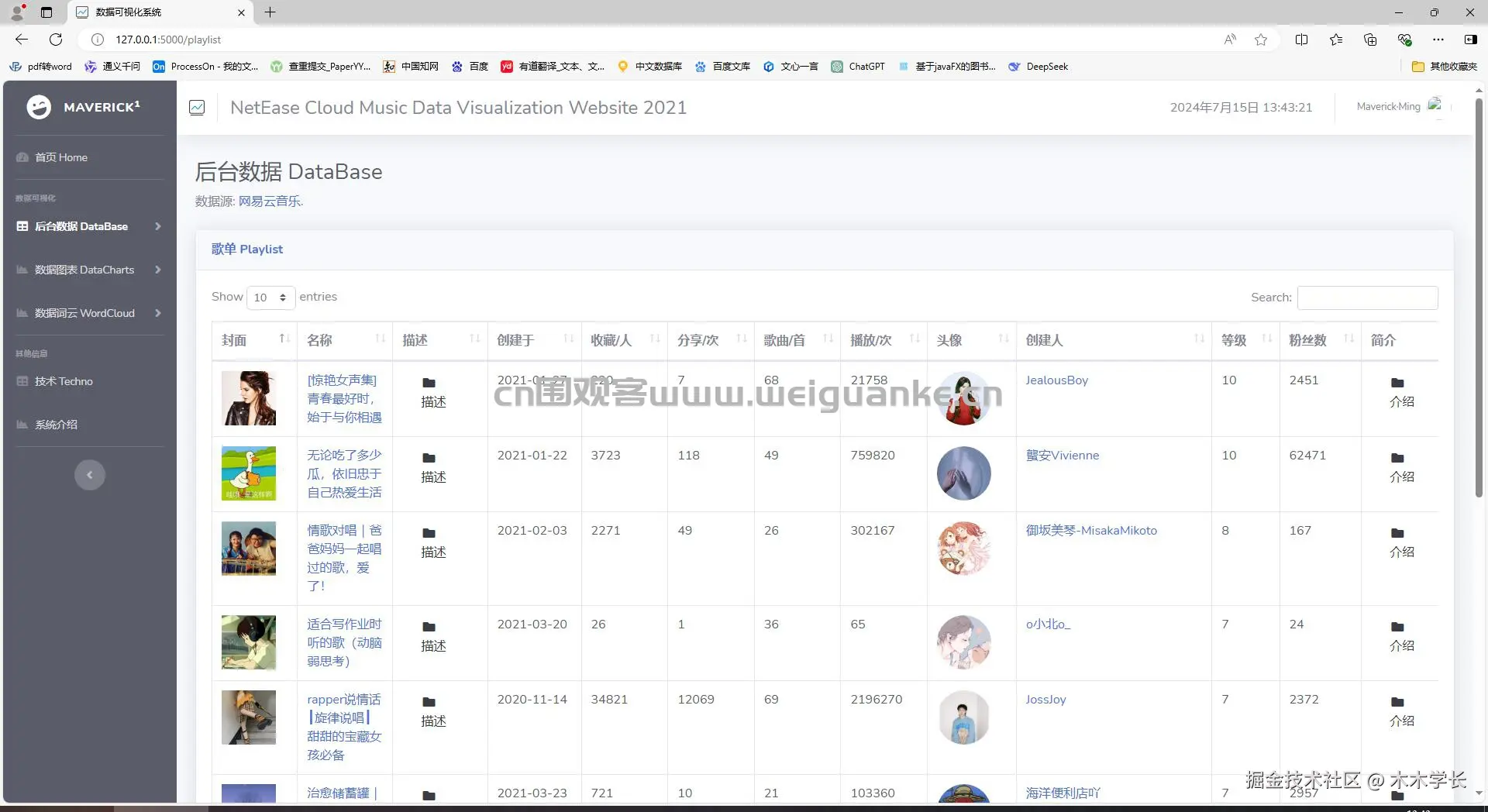Open 描述 folder icon for 惊艳女声集 row
Screen dimensions: 1488x812
429,383
